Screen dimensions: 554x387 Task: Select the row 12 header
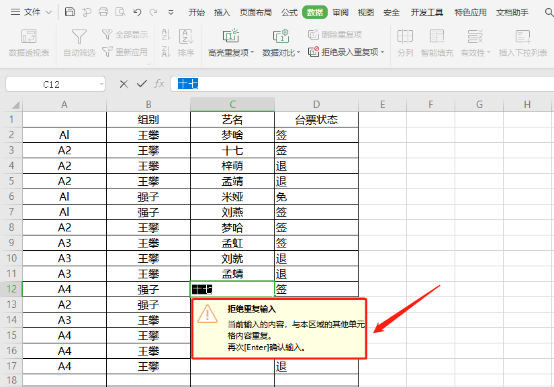pos(11,289)
